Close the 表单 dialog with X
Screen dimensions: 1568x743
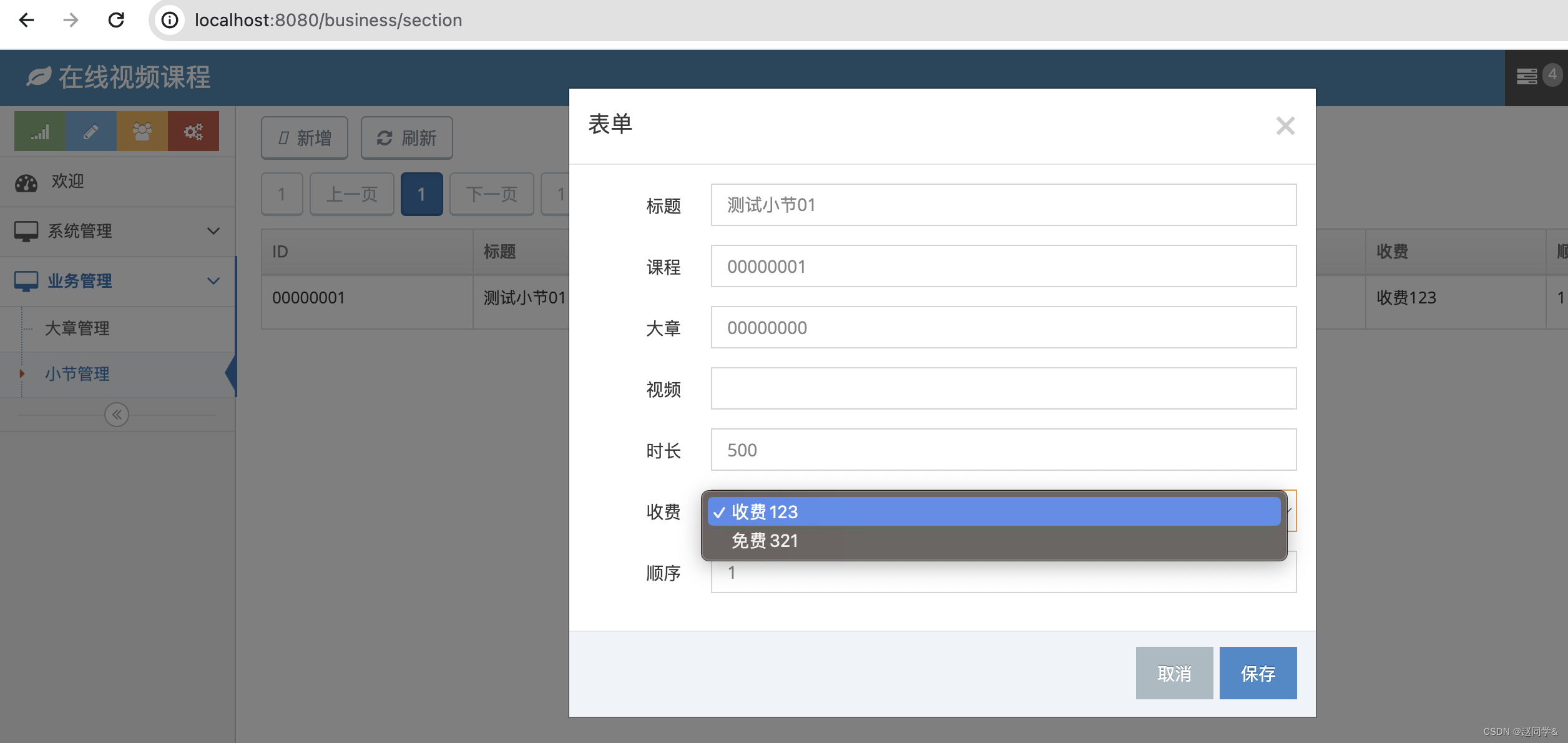point(1285,126)
